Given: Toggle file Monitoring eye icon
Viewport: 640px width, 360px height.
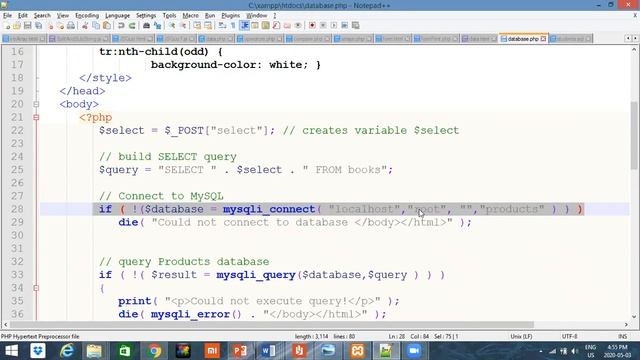Looking at the screenshot, I should click(298, 26).
